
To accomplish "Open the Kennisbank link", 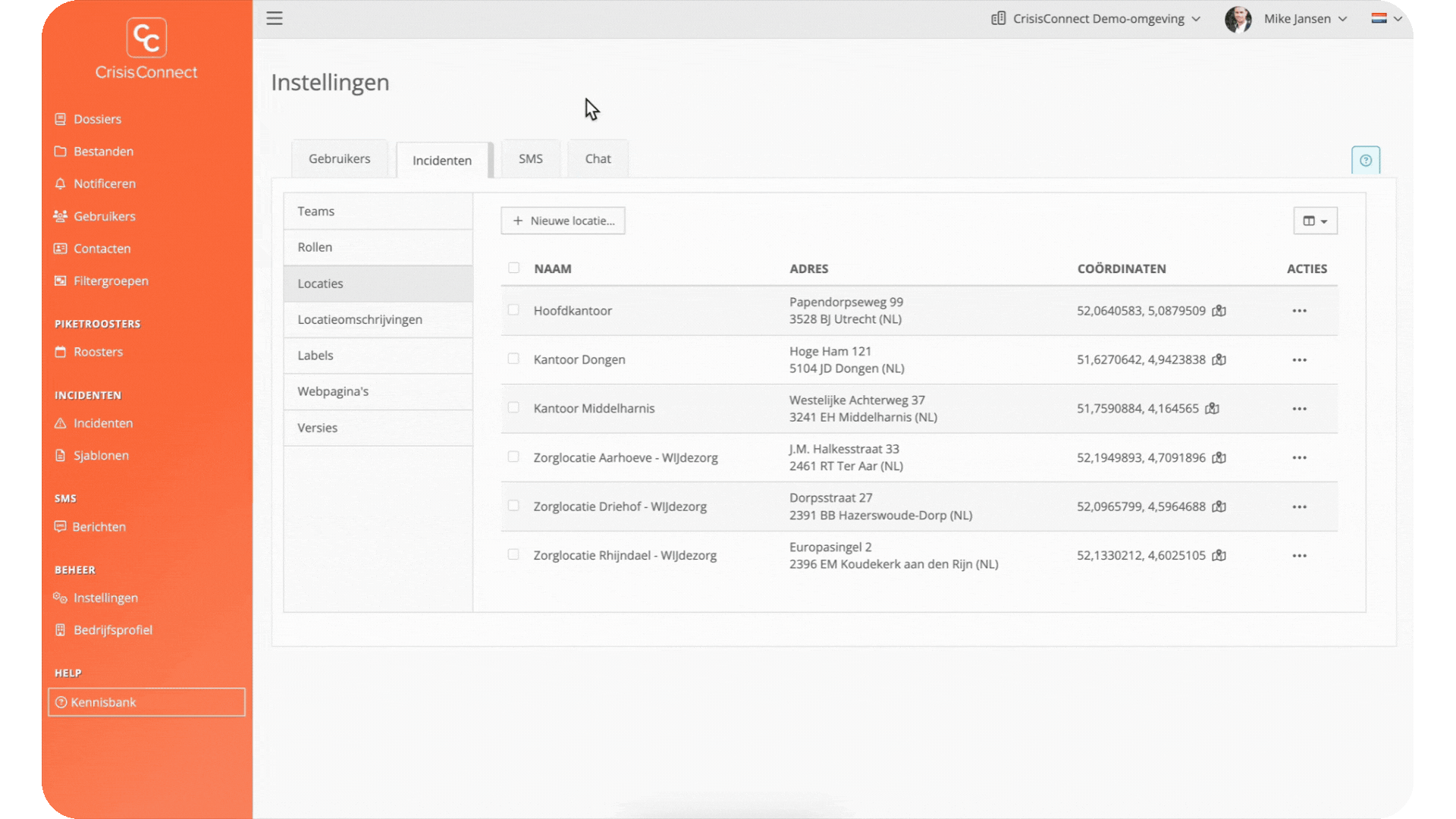I will coord(146,702).
